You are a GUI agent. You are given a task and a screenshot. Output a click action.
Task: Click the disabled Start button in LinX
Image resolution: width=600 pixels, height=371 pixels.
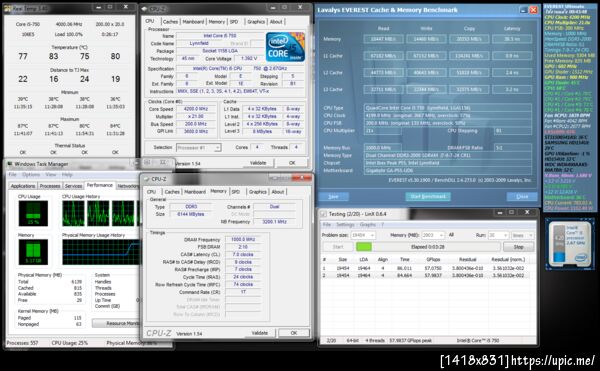click(x=338, y=247)
